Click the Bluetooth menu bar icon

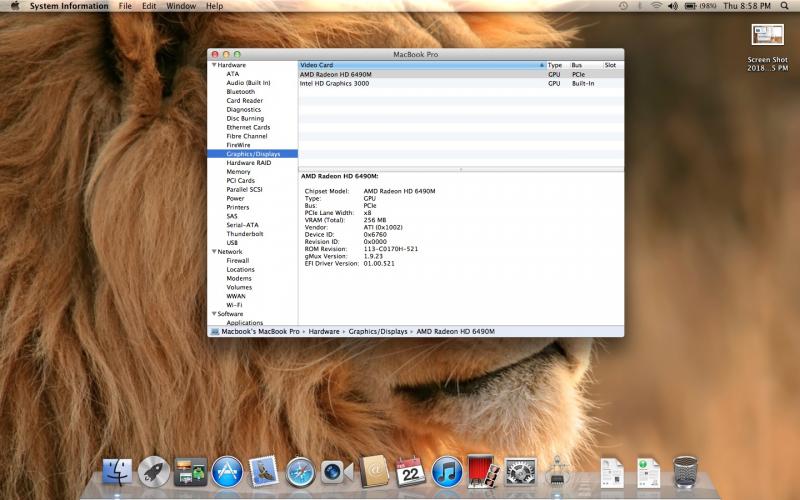coord(640,6)
